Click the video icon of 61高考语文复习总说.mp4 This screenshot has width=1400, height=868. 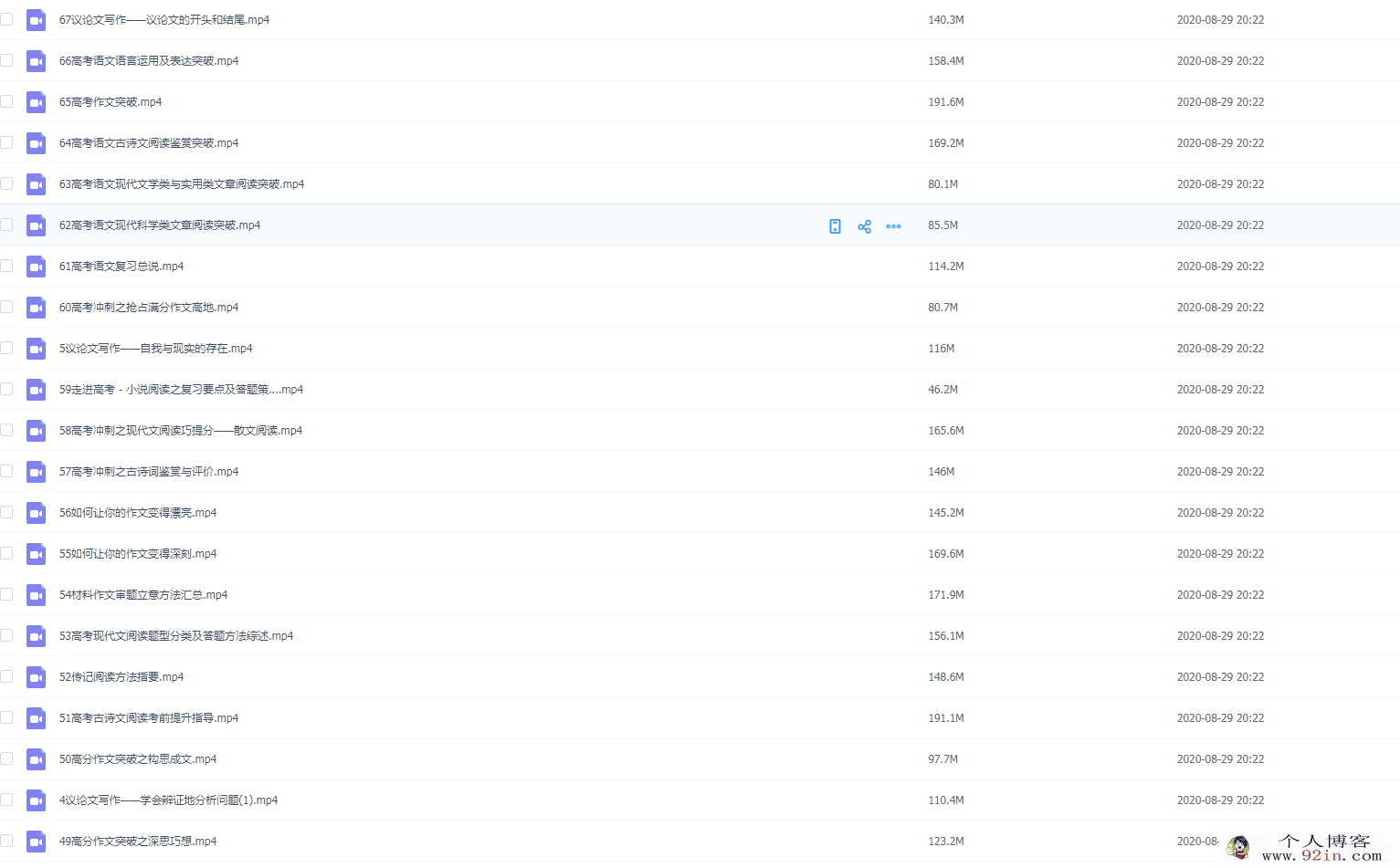[x=36, y=267]
